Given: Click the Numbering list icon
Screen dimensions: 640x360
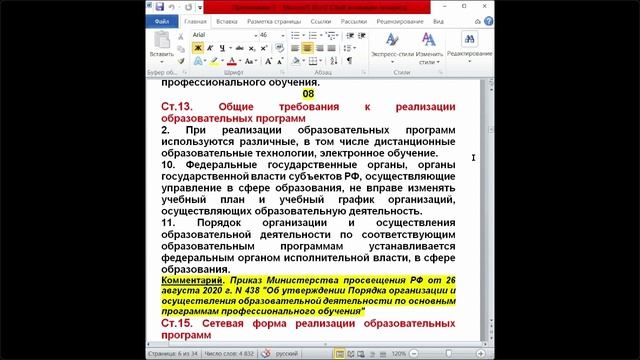Looking at the screenshot, I should (313, 36).
